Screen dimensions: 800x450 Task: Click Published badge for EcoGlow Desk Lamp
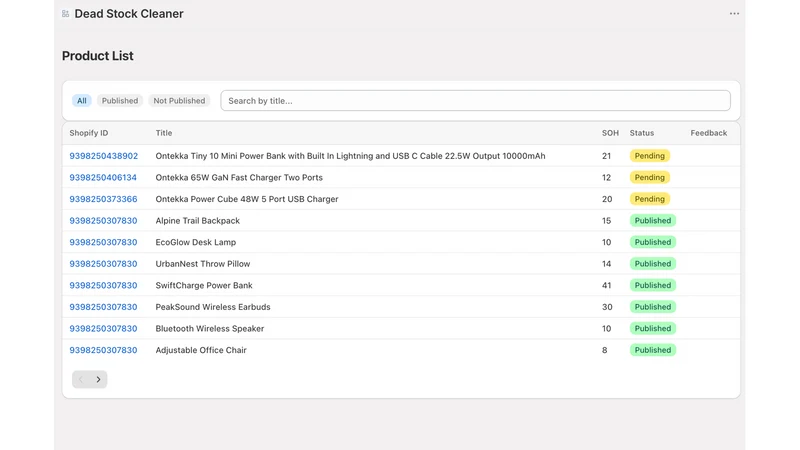coord(653,242)
